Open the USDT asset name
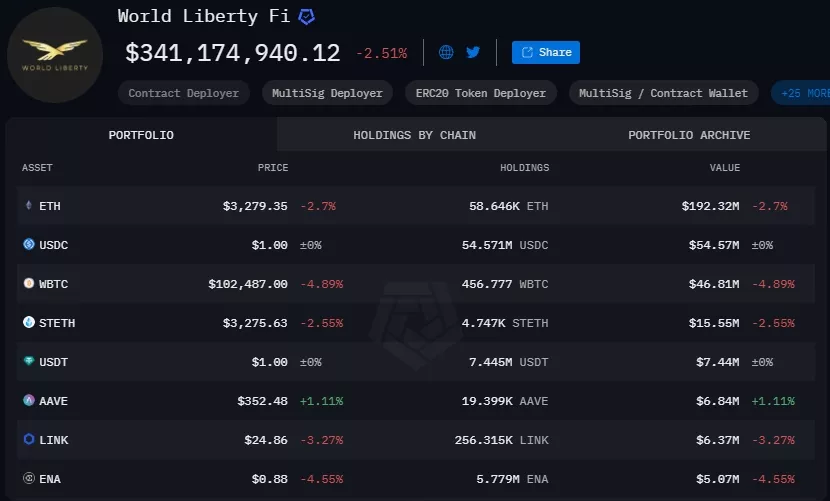 [53, 362]
